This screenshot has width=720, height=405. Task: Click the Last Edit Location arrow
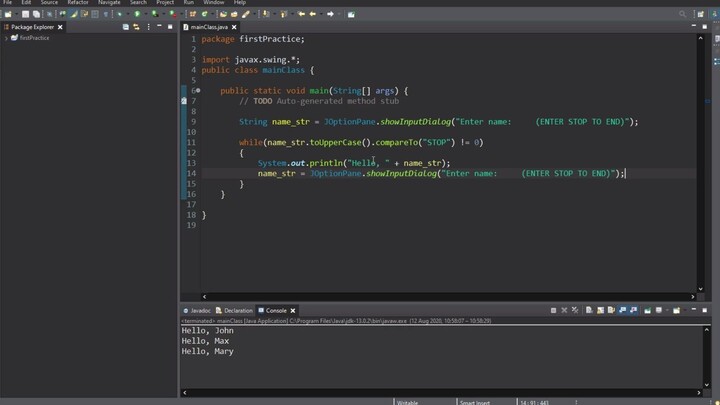coord(301,14)
